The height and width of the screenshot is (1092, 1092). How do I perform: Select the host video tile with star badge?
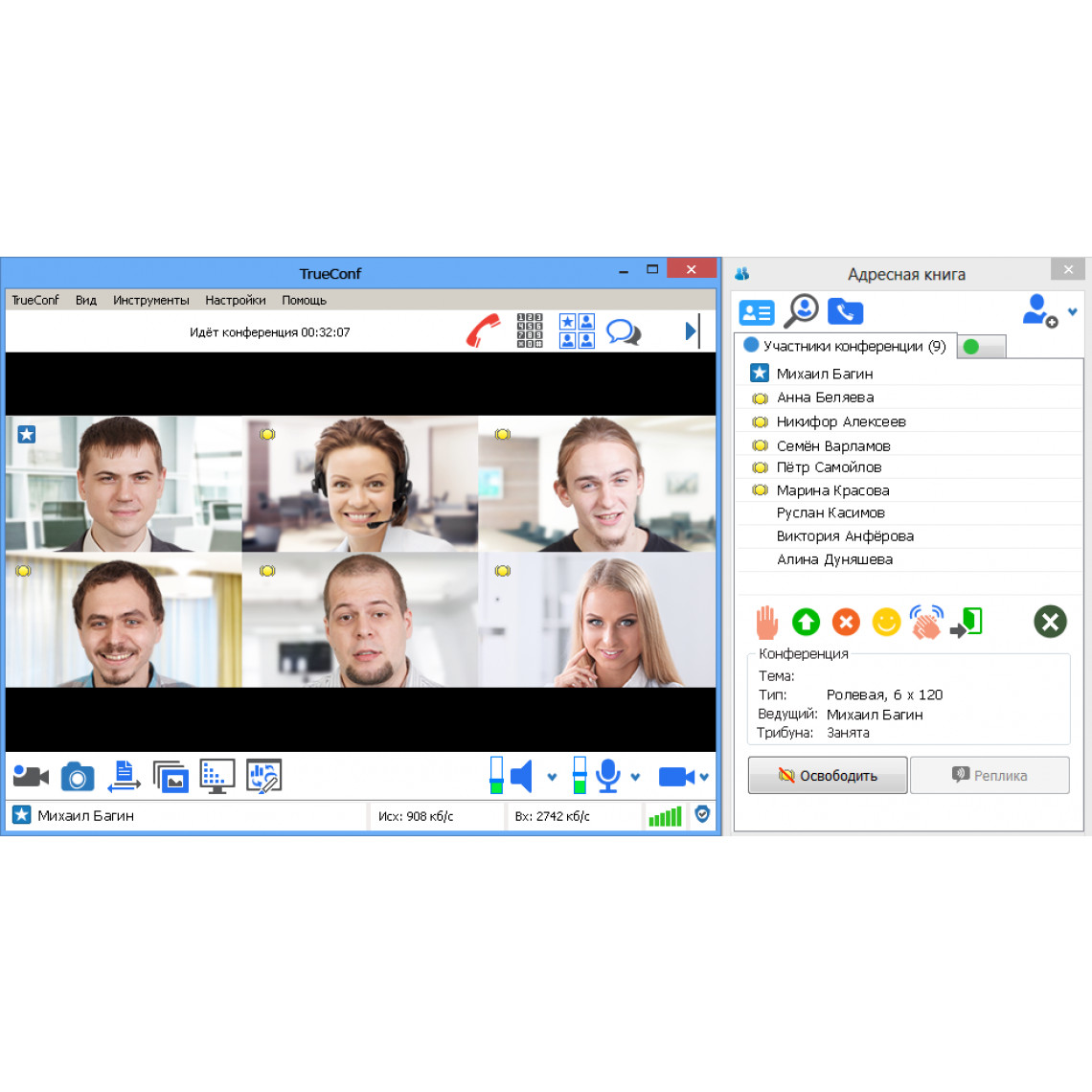[x=124, y=484]
